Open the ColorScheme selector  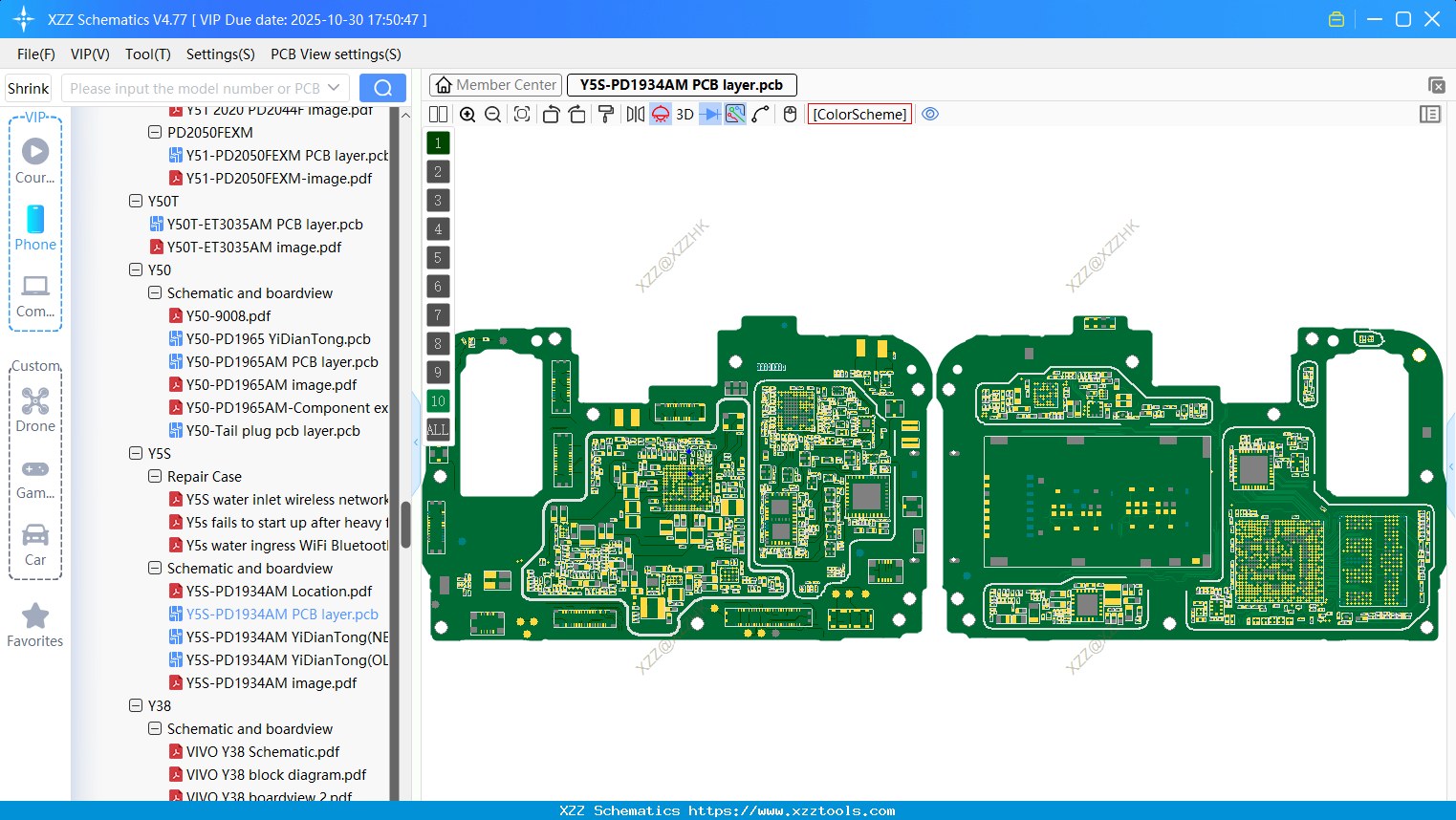(x=859, y=114)
